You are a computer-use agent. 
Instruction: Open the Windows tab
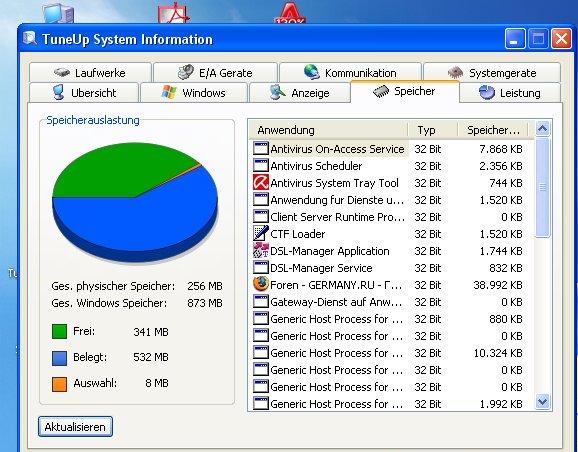[194, 93]
